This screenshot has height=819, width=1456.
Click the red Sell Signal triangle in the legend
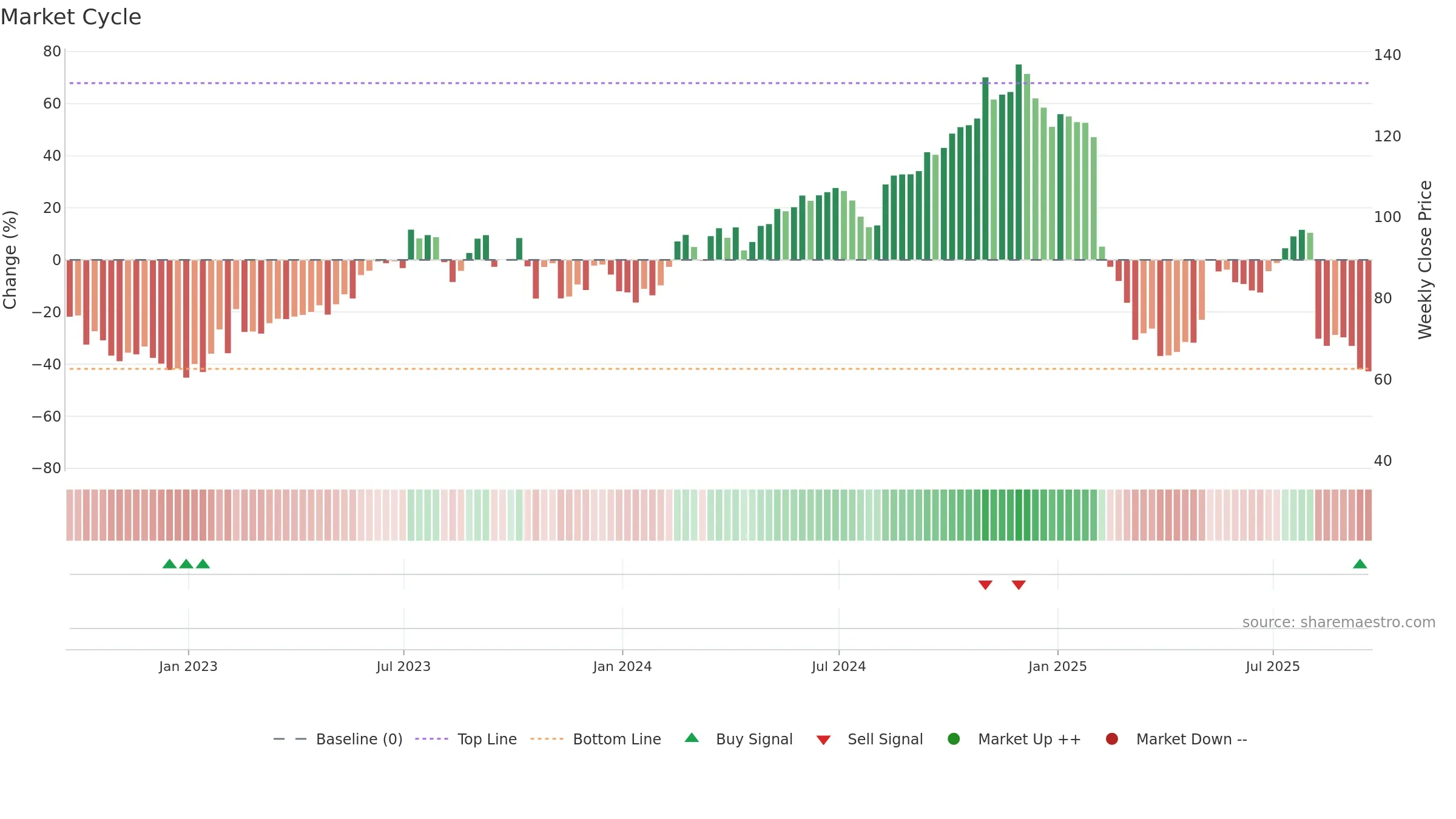click(x=823, y=740)
